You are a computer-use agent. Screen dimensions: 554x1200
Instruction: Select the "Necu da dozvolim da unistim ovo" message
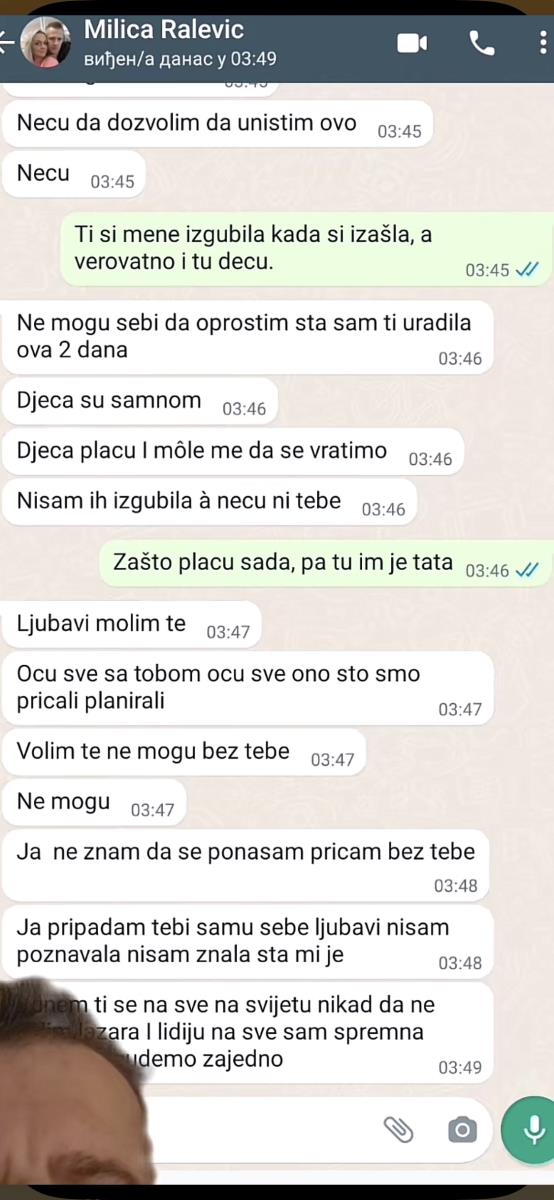(x=218, y=125)
